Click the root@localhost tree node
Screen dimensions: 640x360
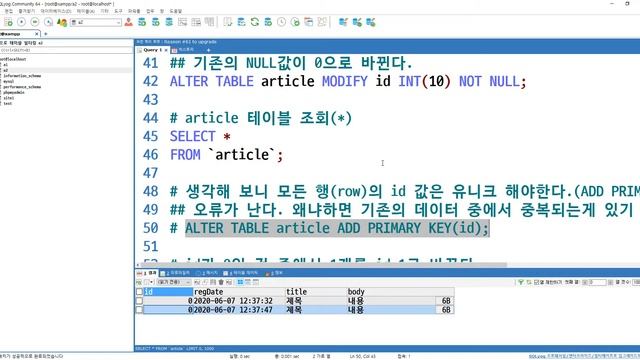(x=13, y=59)
